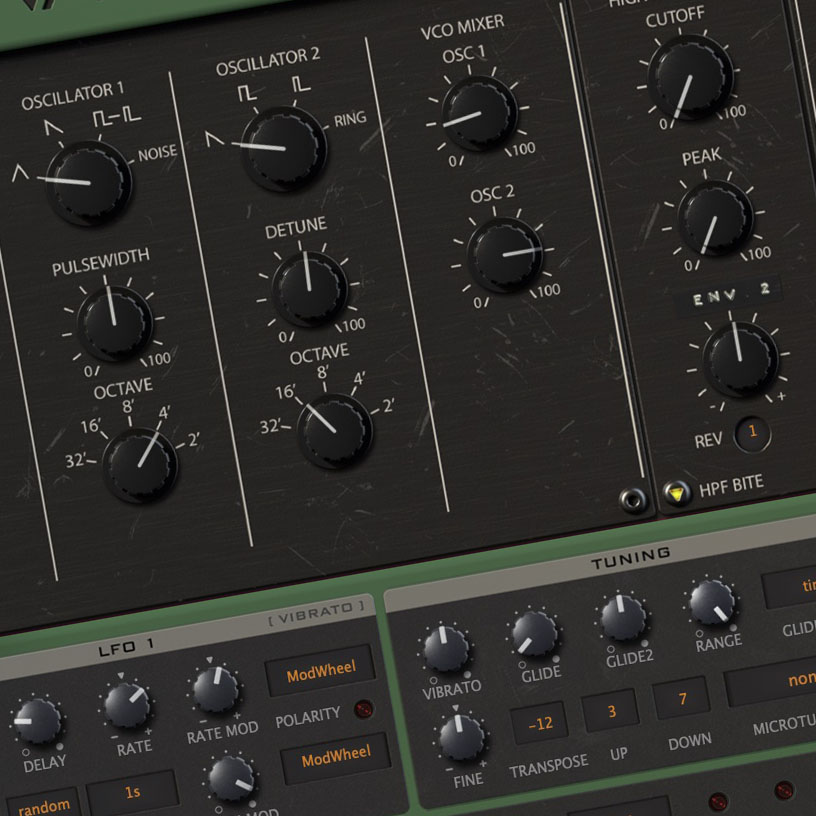Click the high-pass filter PEAK knob

coord(715,218)
